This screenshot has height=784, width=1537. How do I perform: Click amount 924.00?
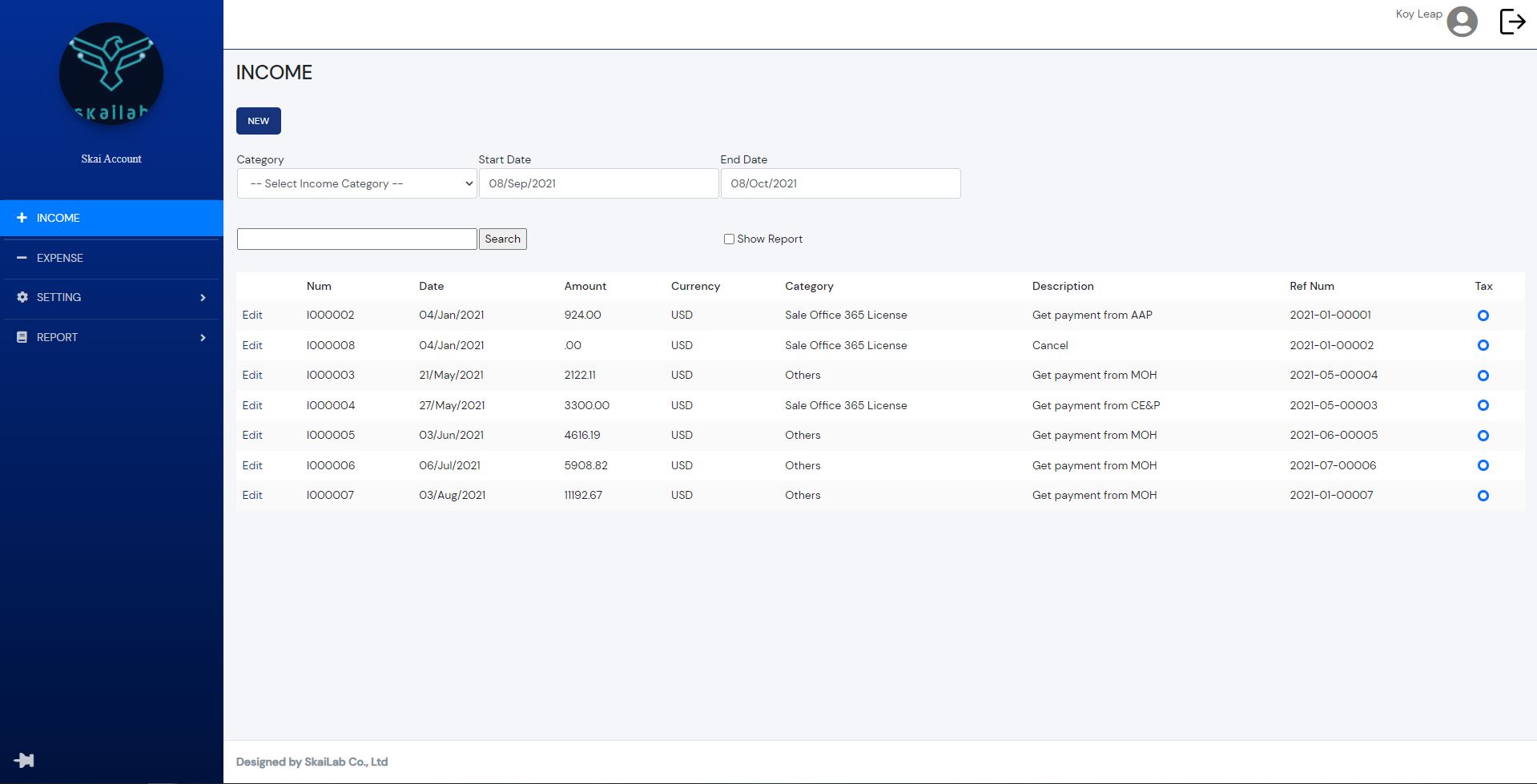point(582,315)
